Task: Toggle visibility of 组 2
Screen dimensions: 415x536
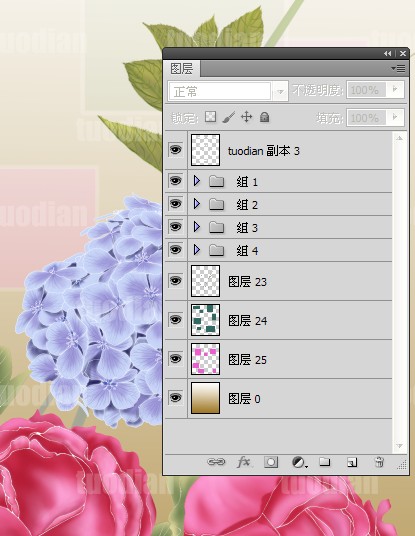Action: pyautogui.click(x=176, y=203)
